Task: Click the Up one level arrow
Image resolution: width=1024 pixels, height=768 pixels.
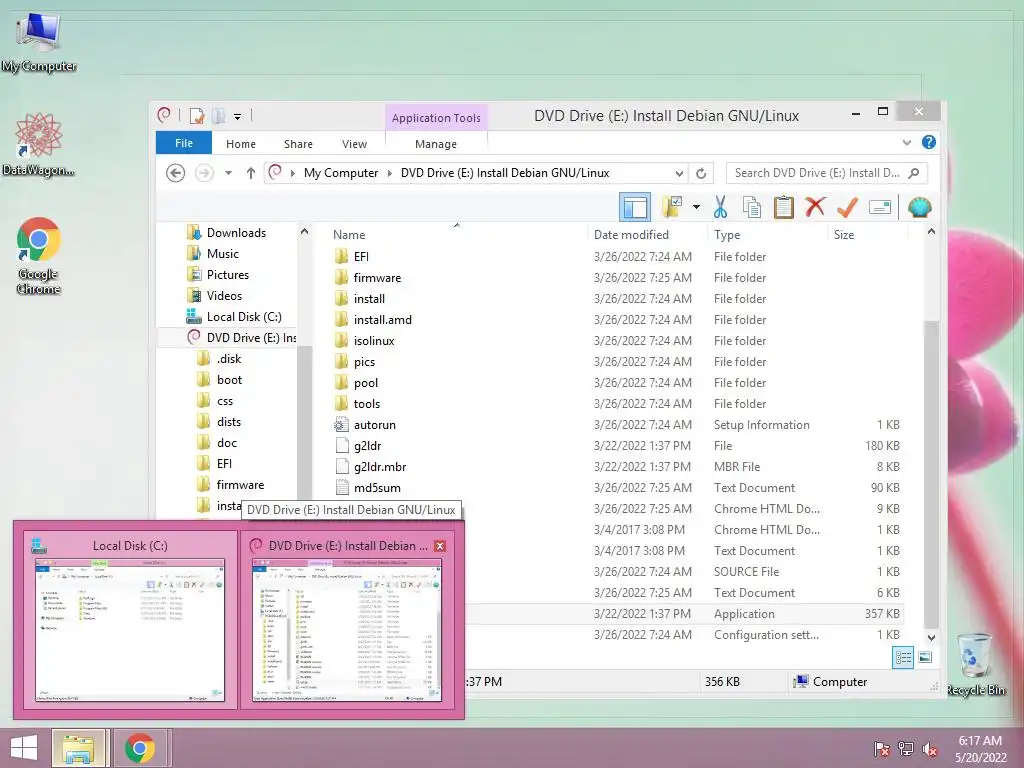Action: (x=251, y=173)
